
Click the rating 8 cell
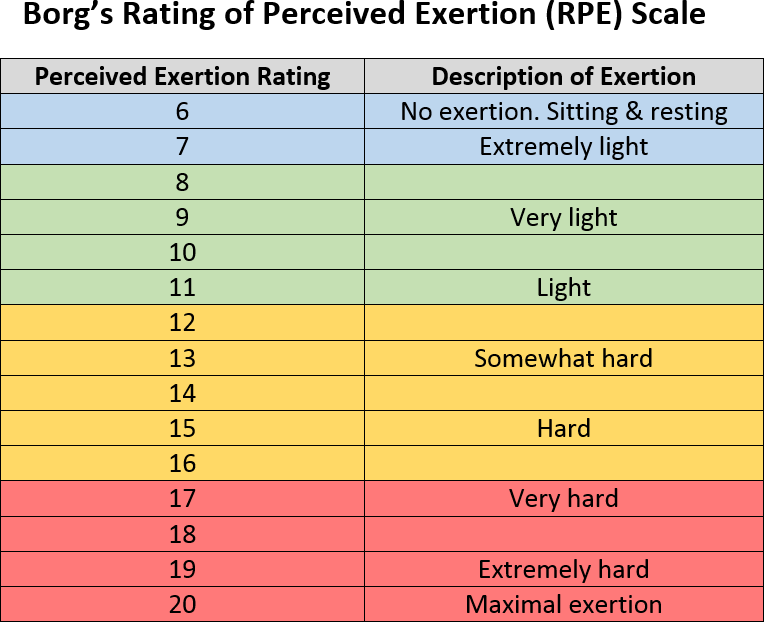(x=182, y=182)
